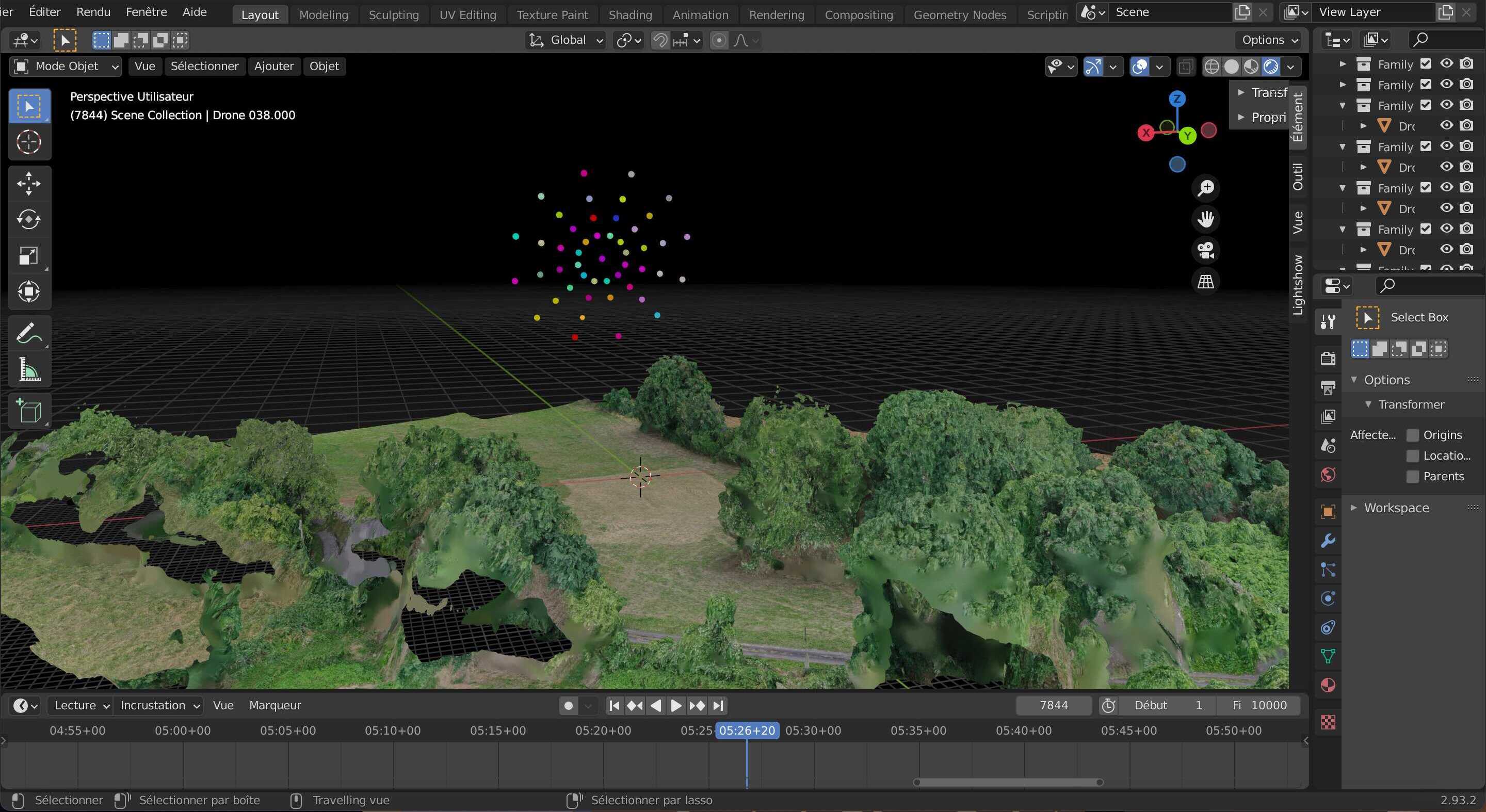Enable the Parents checkbox
This screenshot has height=812, width=1486.
[x=1413, y=476]
